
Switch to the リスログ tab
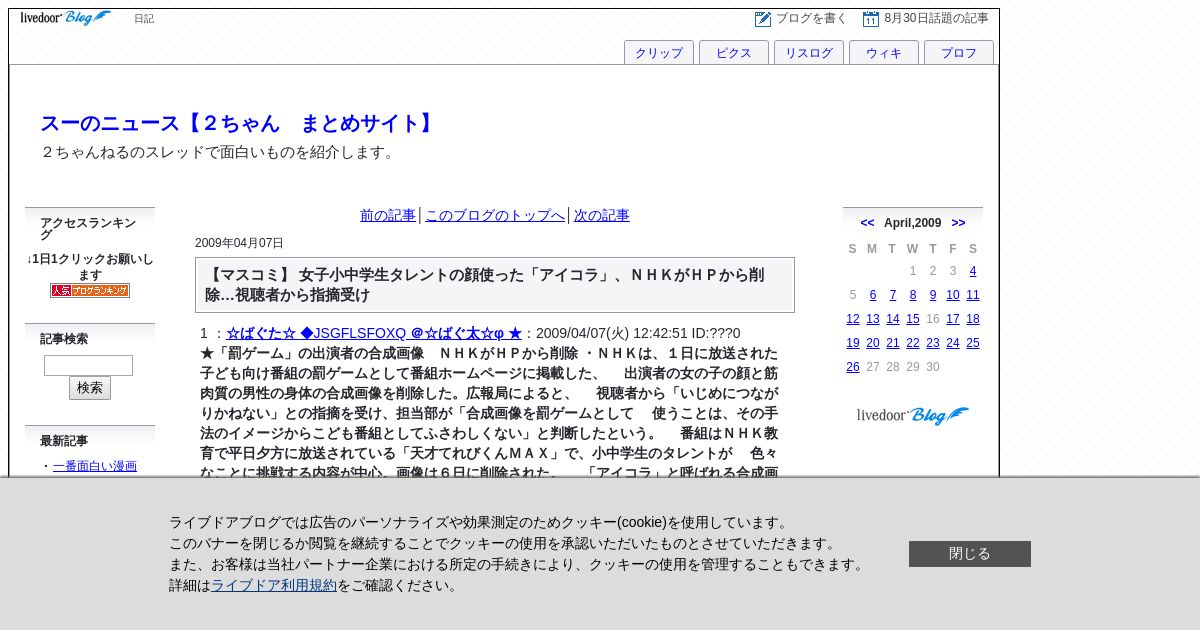[809, 53]
